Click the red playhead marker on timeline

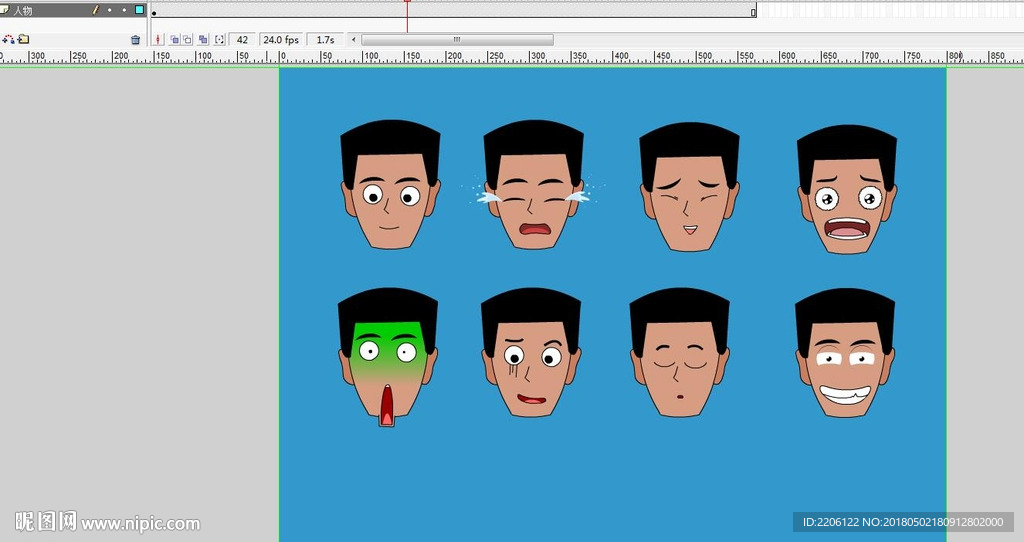407,3
